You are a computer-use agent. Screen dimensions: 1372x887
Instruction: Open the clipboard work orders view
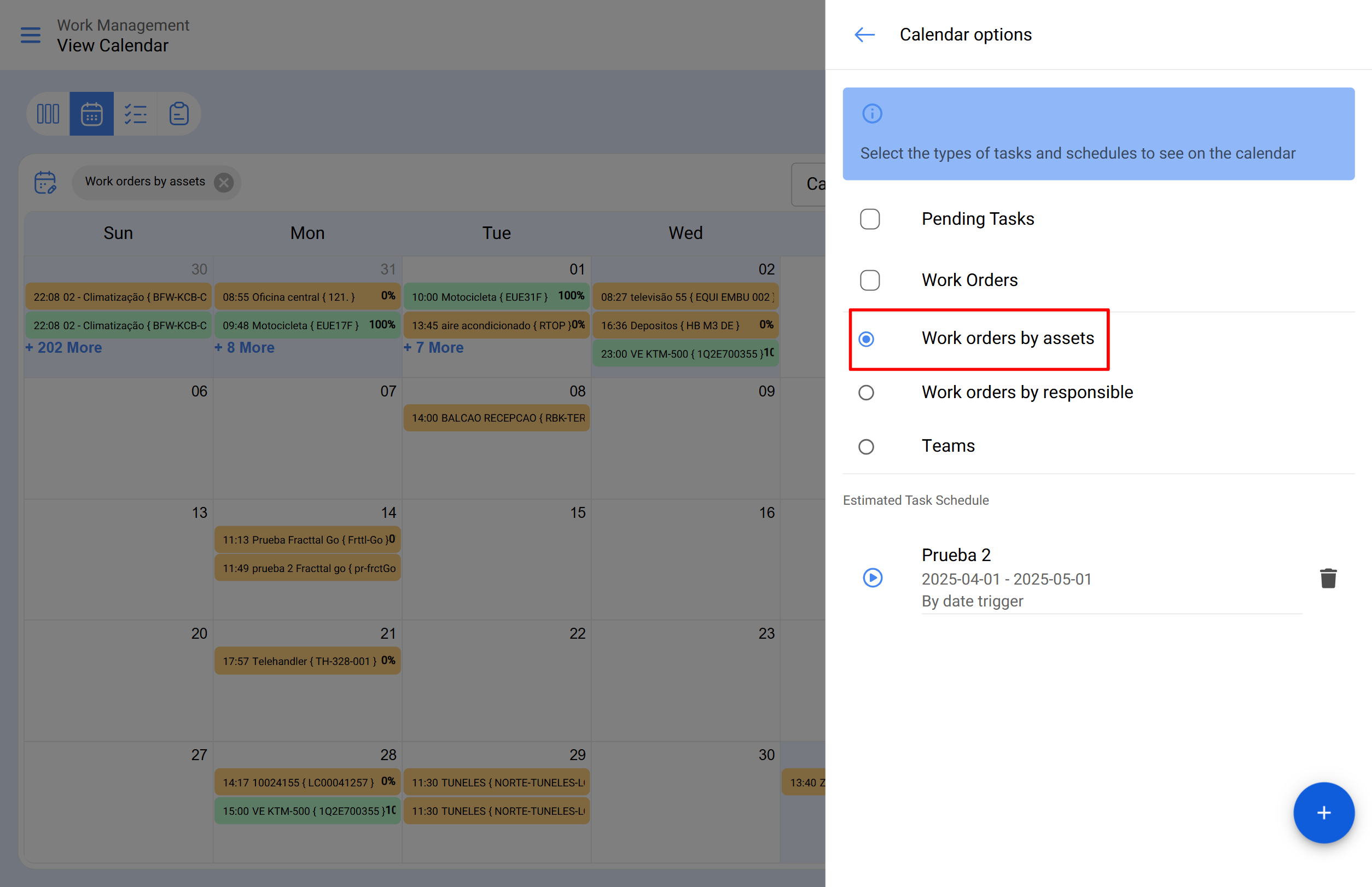coord(179,114)
